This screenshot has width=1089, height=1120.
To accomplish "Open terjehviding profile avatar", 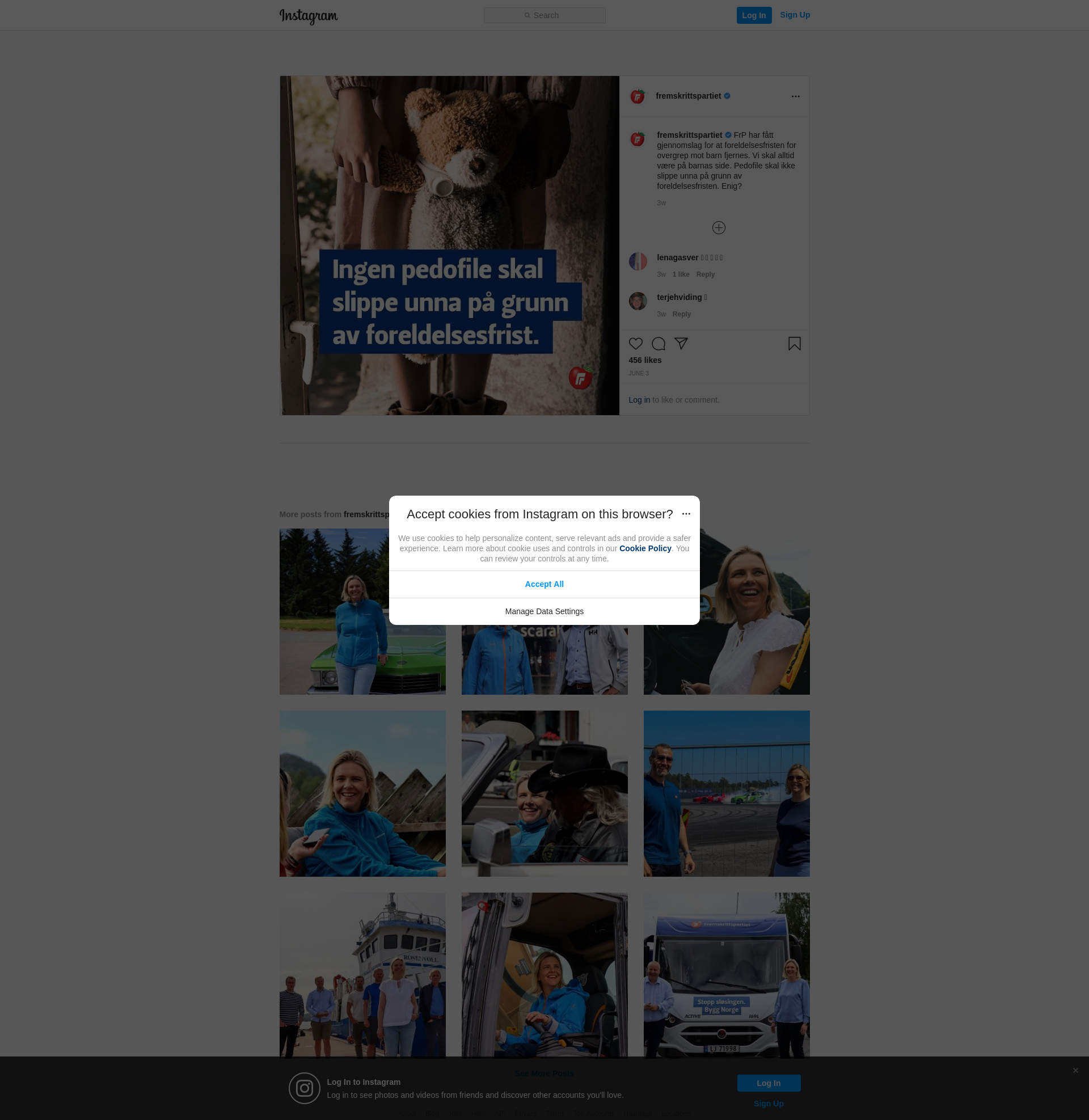I will (x=638, y=301).
